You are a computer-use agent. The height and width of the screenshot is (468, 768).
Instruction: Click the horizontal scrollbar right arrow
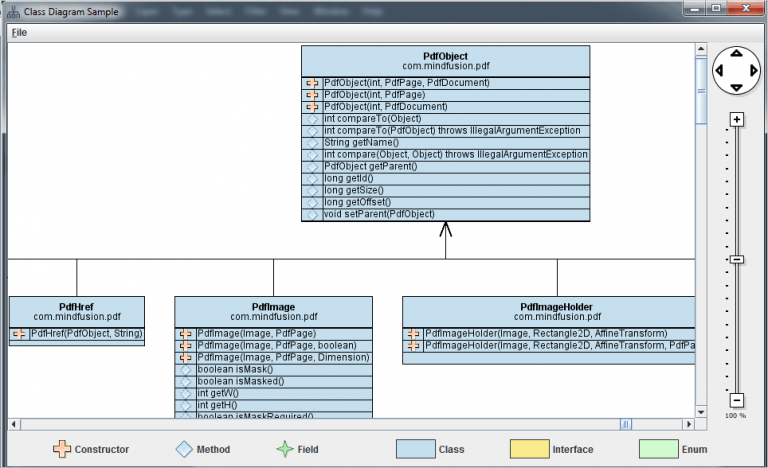pos(689,424)
